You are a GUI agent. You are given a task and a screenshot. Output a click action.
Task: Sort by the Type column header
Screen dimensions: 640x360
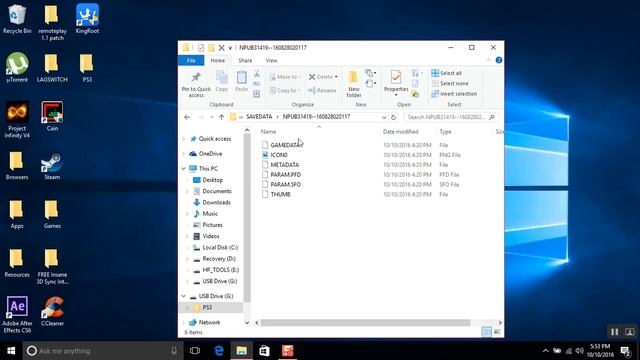(445, 131)
